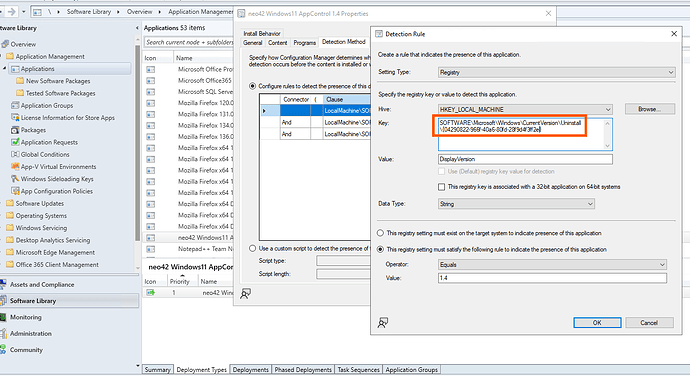Open the Overview node in Software Library
The height and width of the screenshot is (376, 690).
(x=23, y=44)
